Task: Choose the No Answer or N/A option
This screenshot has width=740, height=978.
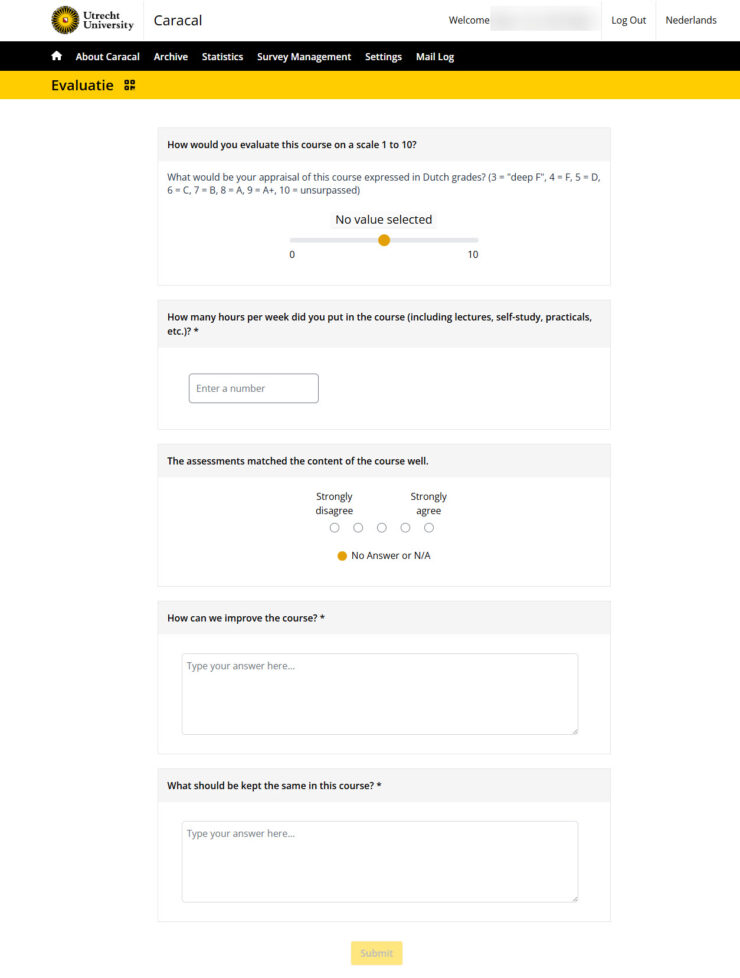Action: pyautogui.click(x=342, y=556)
